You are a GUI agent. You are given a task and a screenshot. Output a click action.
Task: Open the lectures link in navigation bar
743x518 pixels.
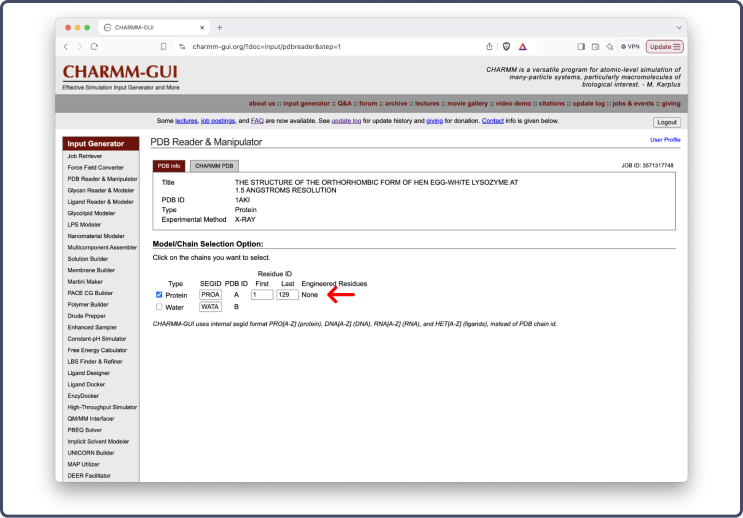[430, 103]
